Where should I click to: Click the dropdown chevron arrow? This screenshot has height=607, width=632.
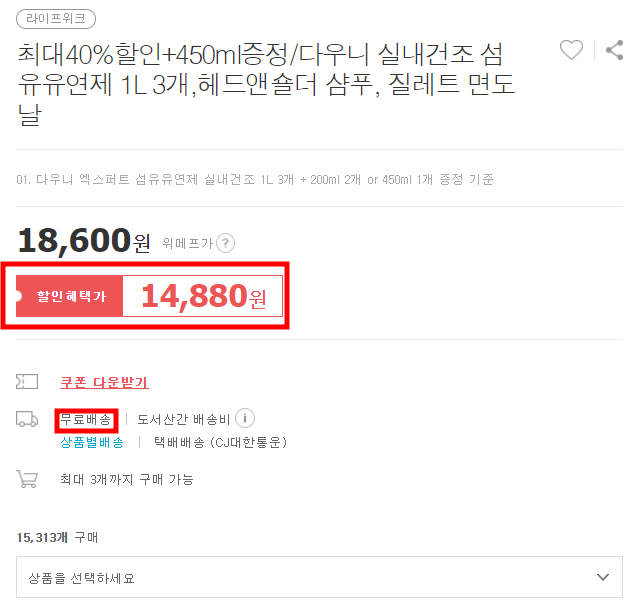pos(603,577)
